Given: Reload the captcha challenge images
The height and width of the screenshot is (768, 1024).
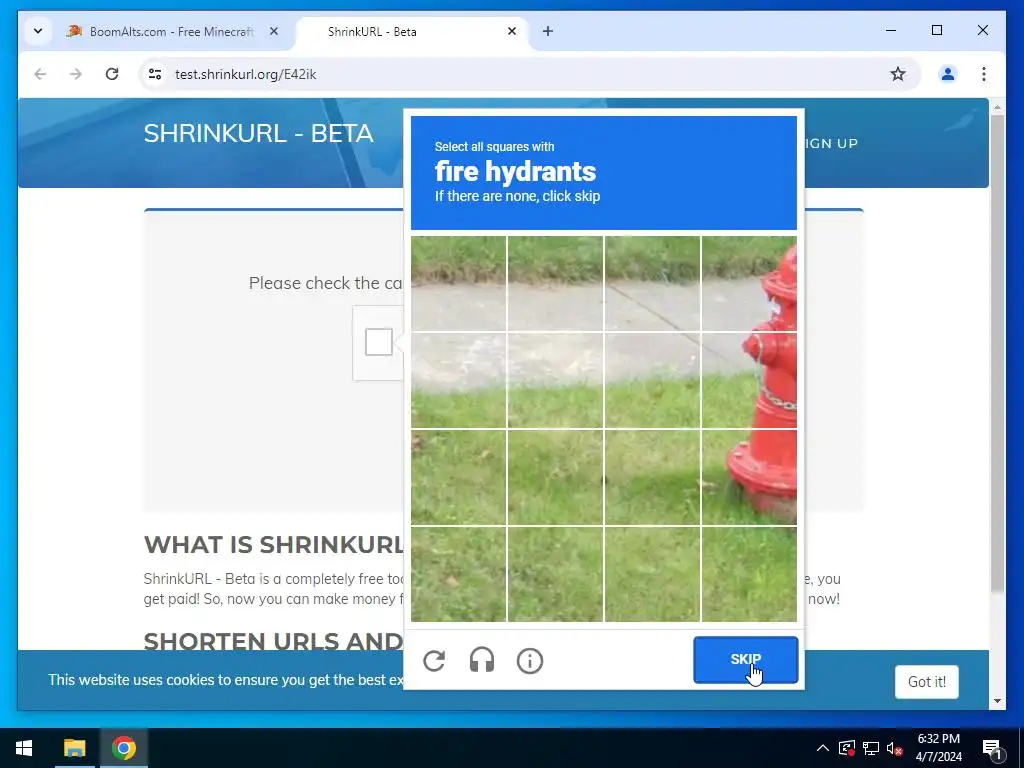Looking at the screenshot, I should click(x=434, y=661).
